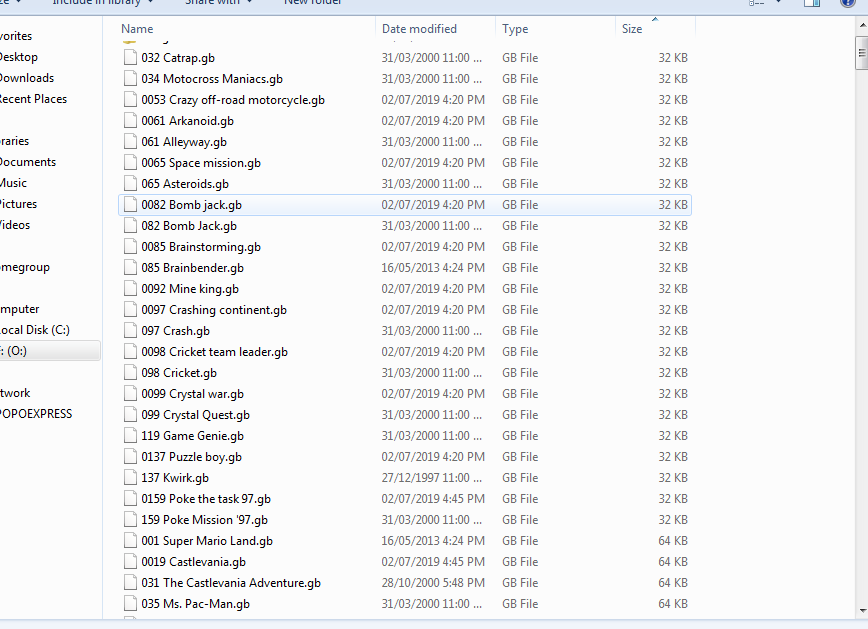Select Homegroup in the navigation pane
The height and width of the screenshot is (629, 868).
24,267
